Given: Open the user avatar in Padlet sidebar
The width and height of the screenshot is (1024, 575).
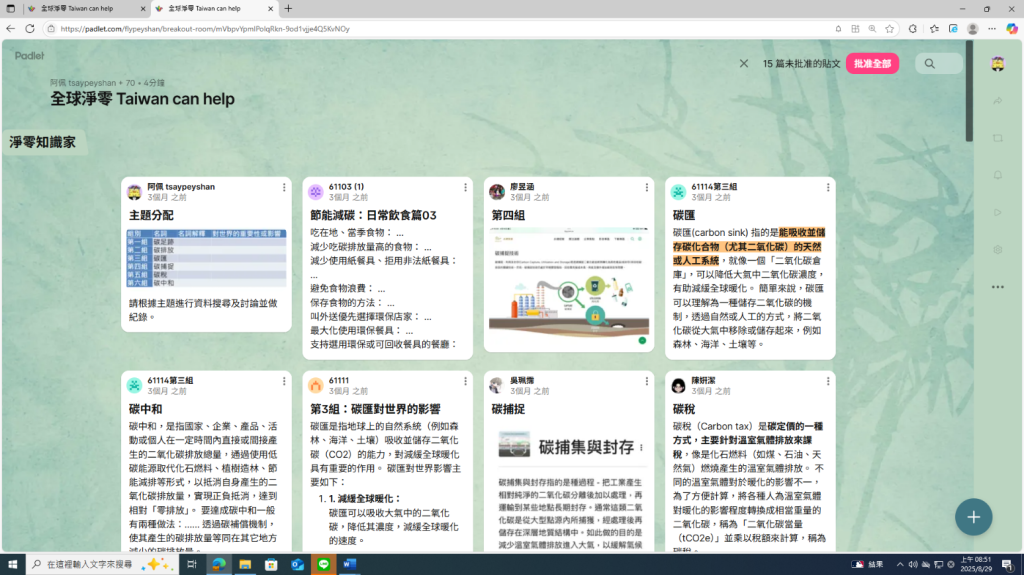Looking at the screenshot, I should [997, 64].
